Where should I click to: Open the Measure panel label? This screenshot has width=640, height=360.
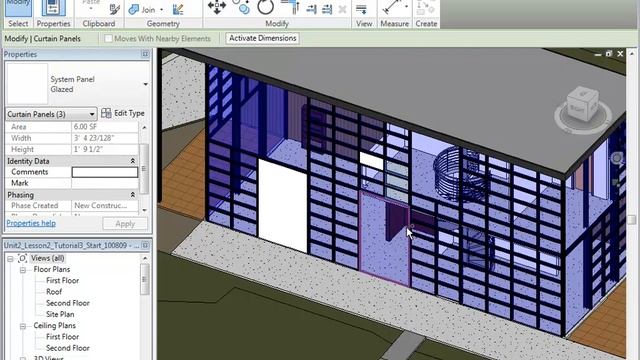pos(394,24)
